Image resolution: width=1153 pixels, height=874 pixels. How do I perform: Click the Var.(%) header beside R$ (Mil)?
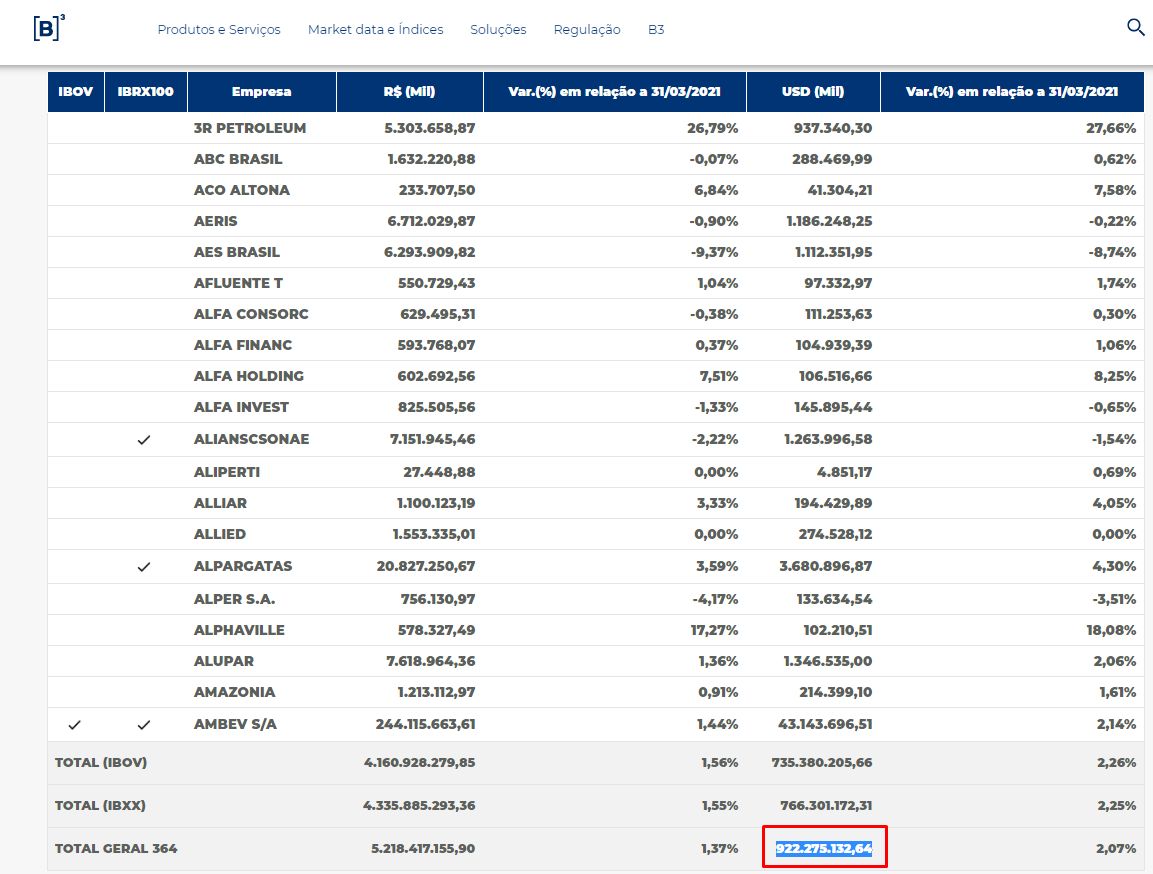615,92
